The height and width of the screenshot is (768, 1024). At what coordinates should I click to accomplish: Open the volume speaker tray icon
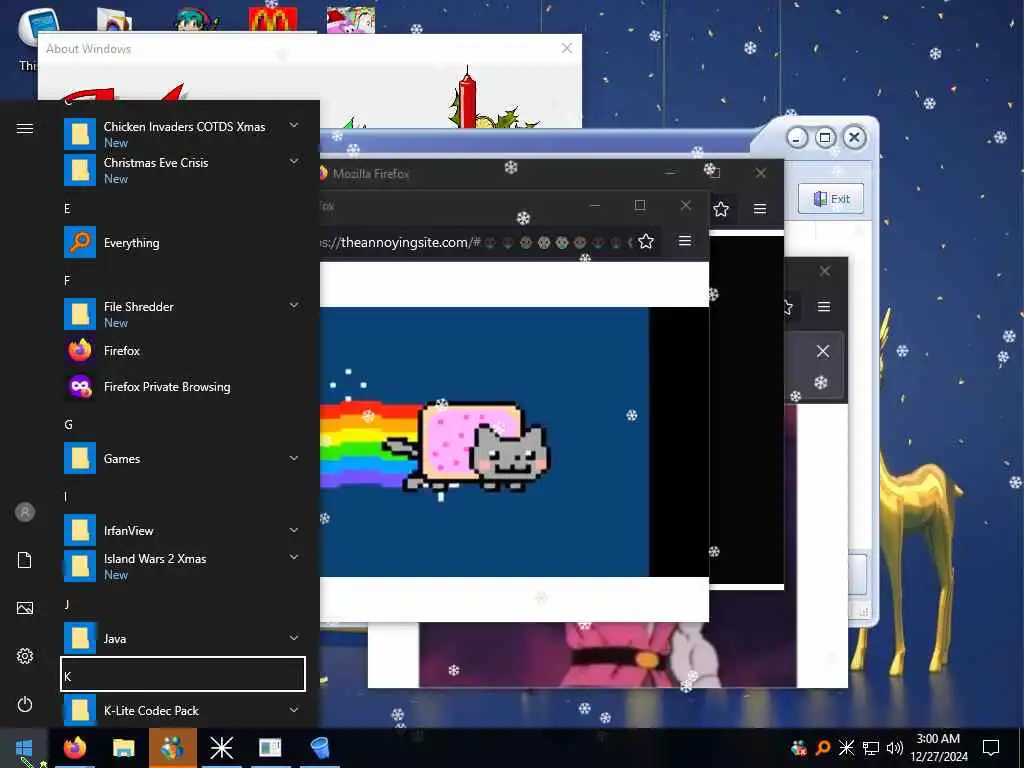(894, 748)
